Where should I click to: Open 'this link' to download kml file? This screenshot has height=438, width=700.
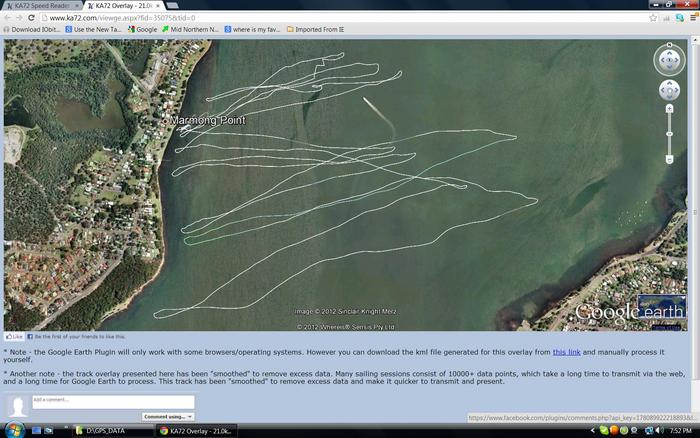click(x=566, y=352)
